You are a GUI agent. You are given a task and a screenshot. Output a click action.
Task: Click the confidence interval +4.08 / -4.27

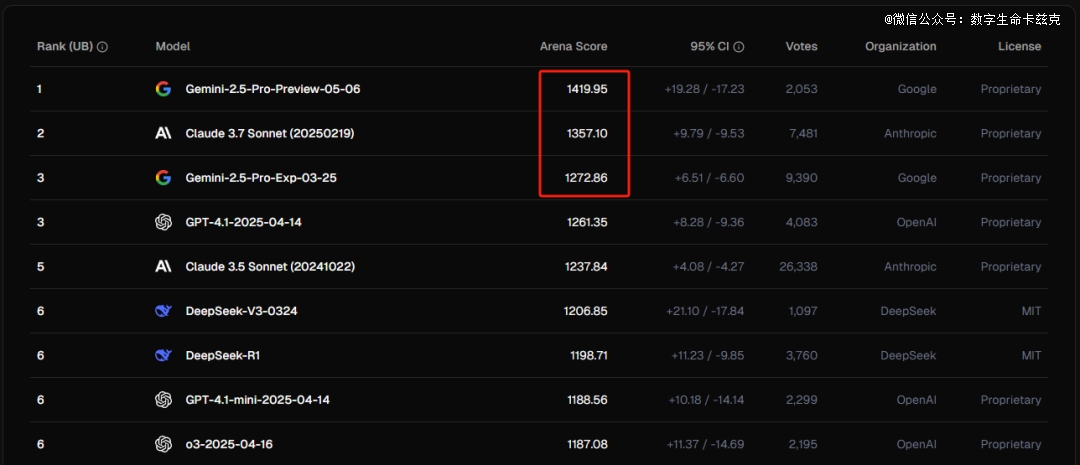[x=709, y=267]
